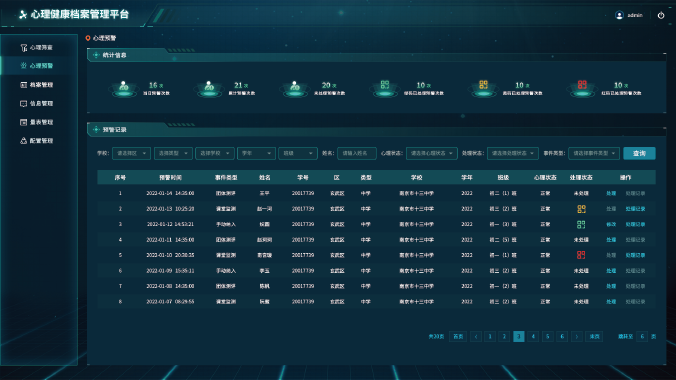Click 处理记录 link in row 3
676x380 pixels.
coord(635,225)
